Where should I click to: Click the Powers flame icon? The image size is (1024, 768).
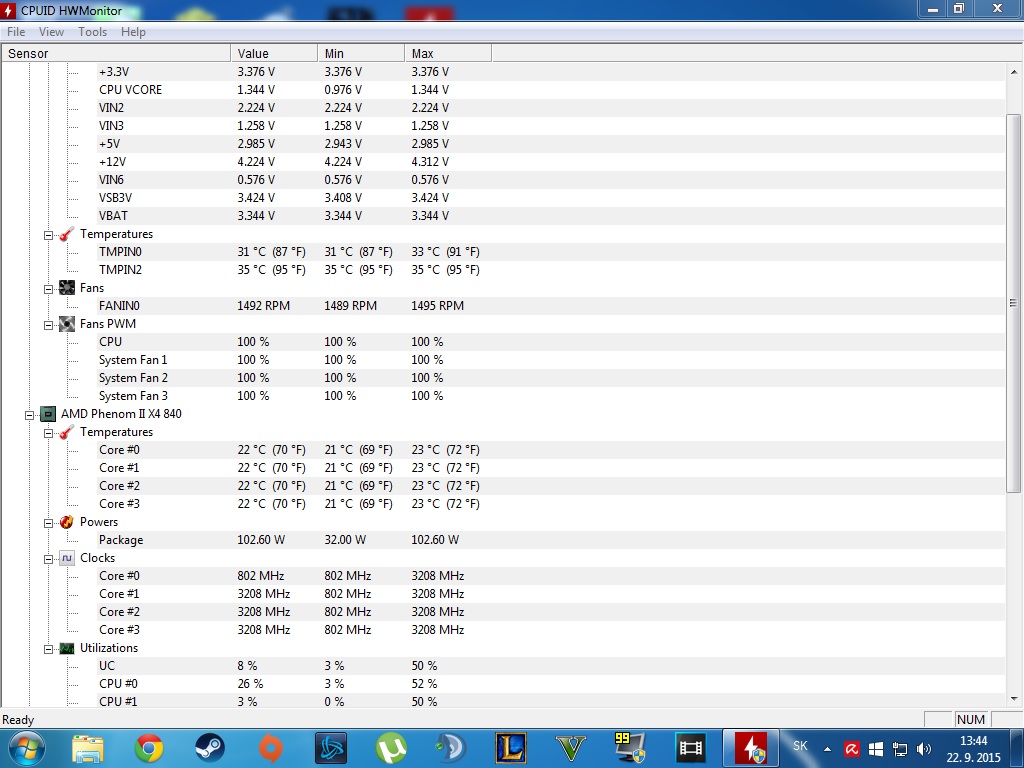[67, 522]
